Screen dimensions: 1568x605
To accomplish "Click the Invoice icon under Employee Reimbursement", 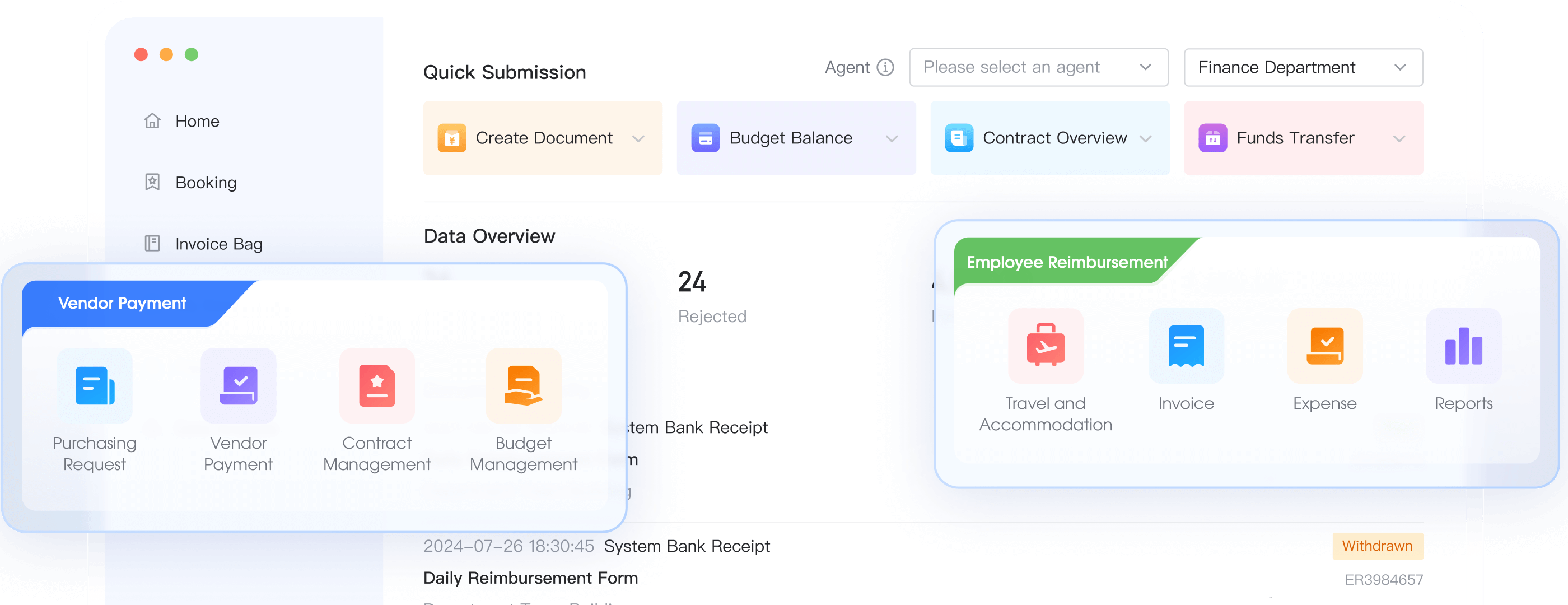I will click(1185, 346).
